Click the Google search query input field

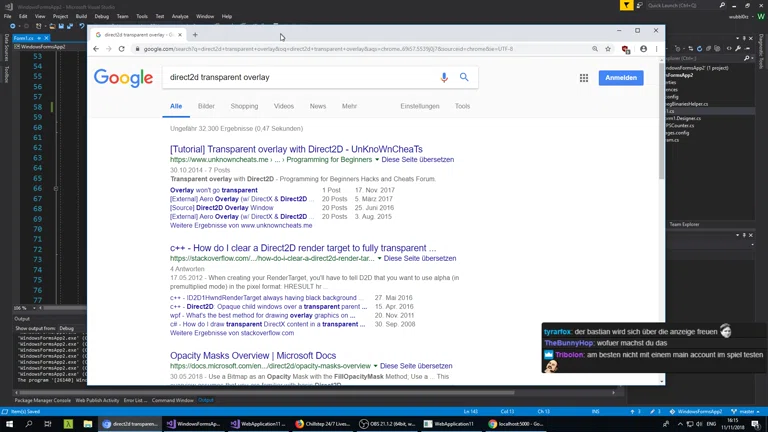(300, 77)
